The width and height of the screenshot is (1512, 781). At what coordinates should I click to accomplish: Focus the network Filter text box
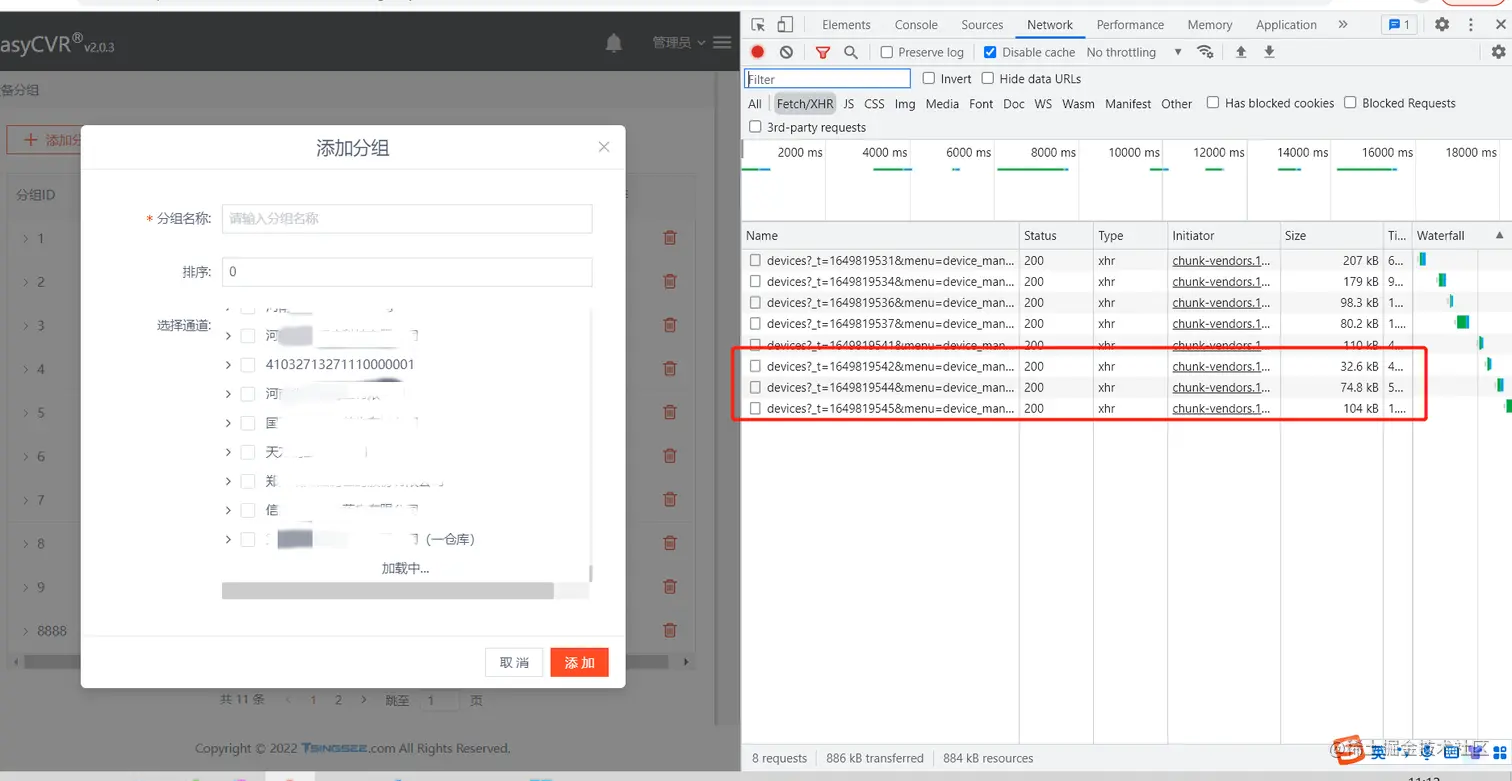[x=827, y=79]
